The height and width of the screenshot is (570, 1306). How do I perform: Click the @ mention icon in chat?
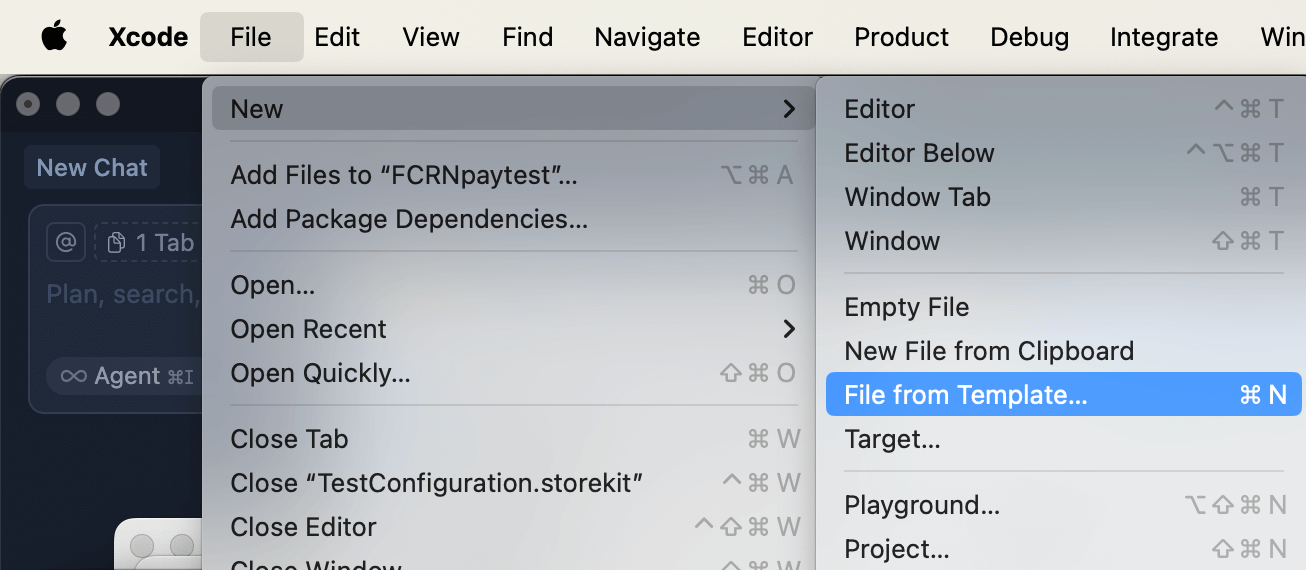(65, 242)
